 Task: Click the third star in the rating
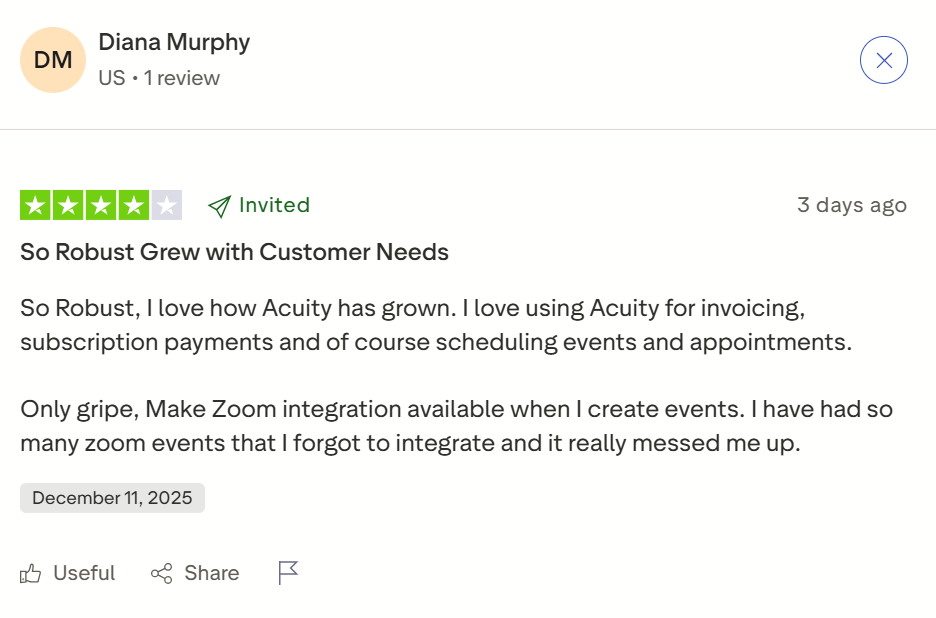100,205
